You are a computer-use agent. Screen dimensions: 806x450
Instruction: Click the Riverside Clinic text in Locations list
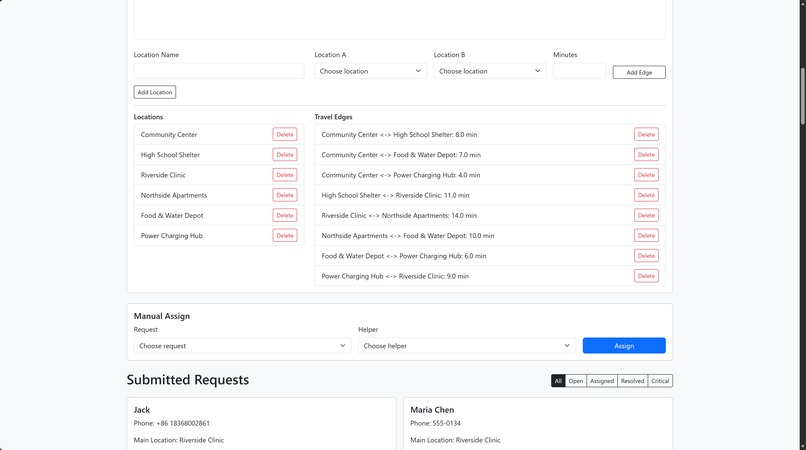163,175
